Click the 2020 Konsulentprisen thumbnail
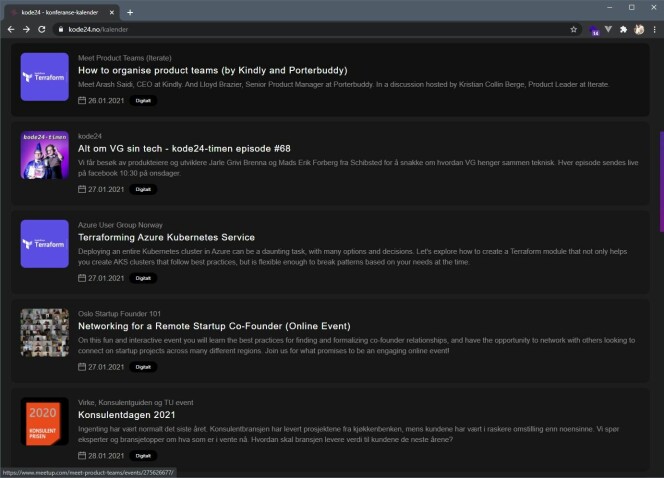 [44, 421]
